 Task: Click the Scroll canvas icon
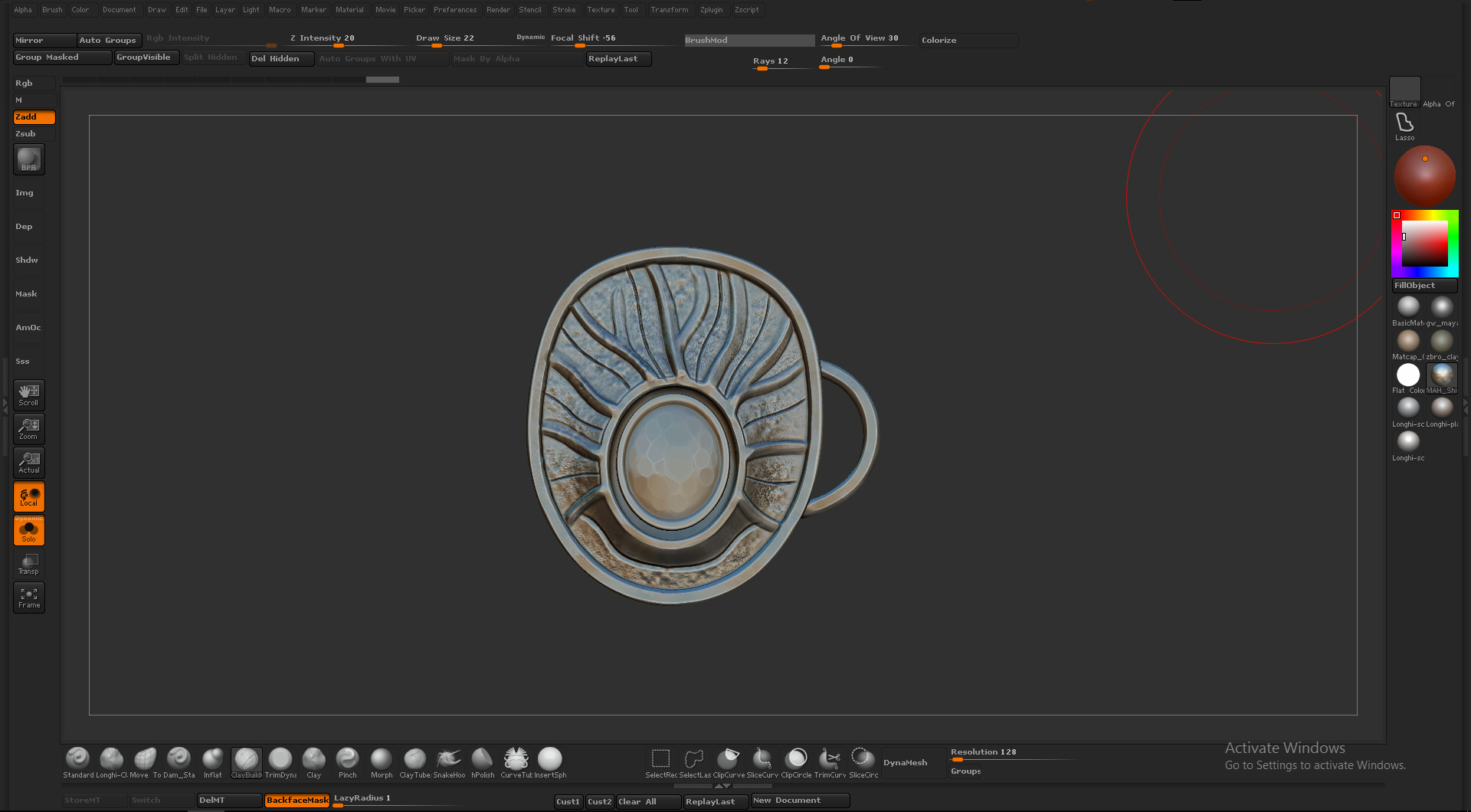pos(29,395)
